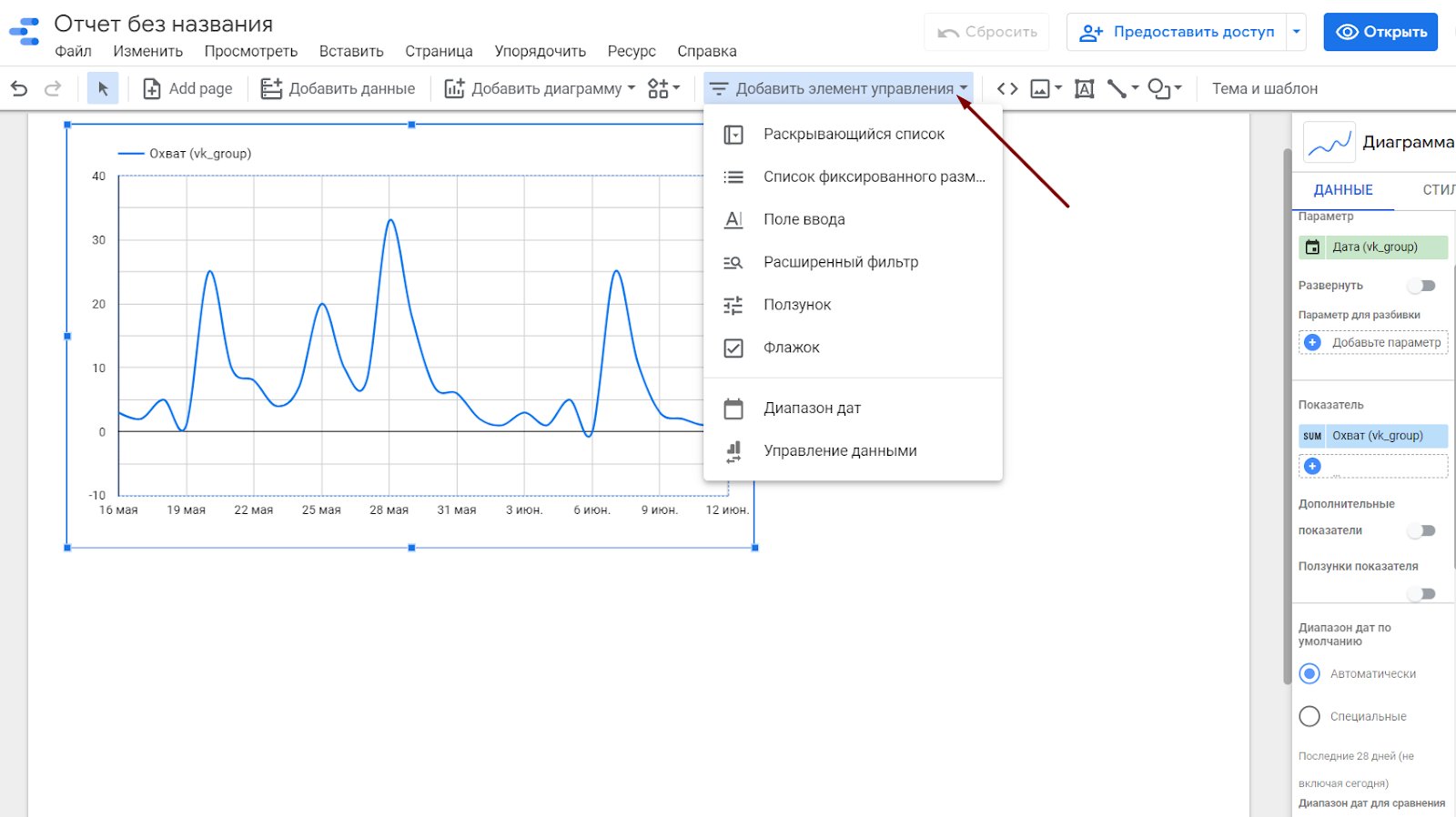
Task: Open the shape tool dropdown arrow
Action: coord(1178,88)
